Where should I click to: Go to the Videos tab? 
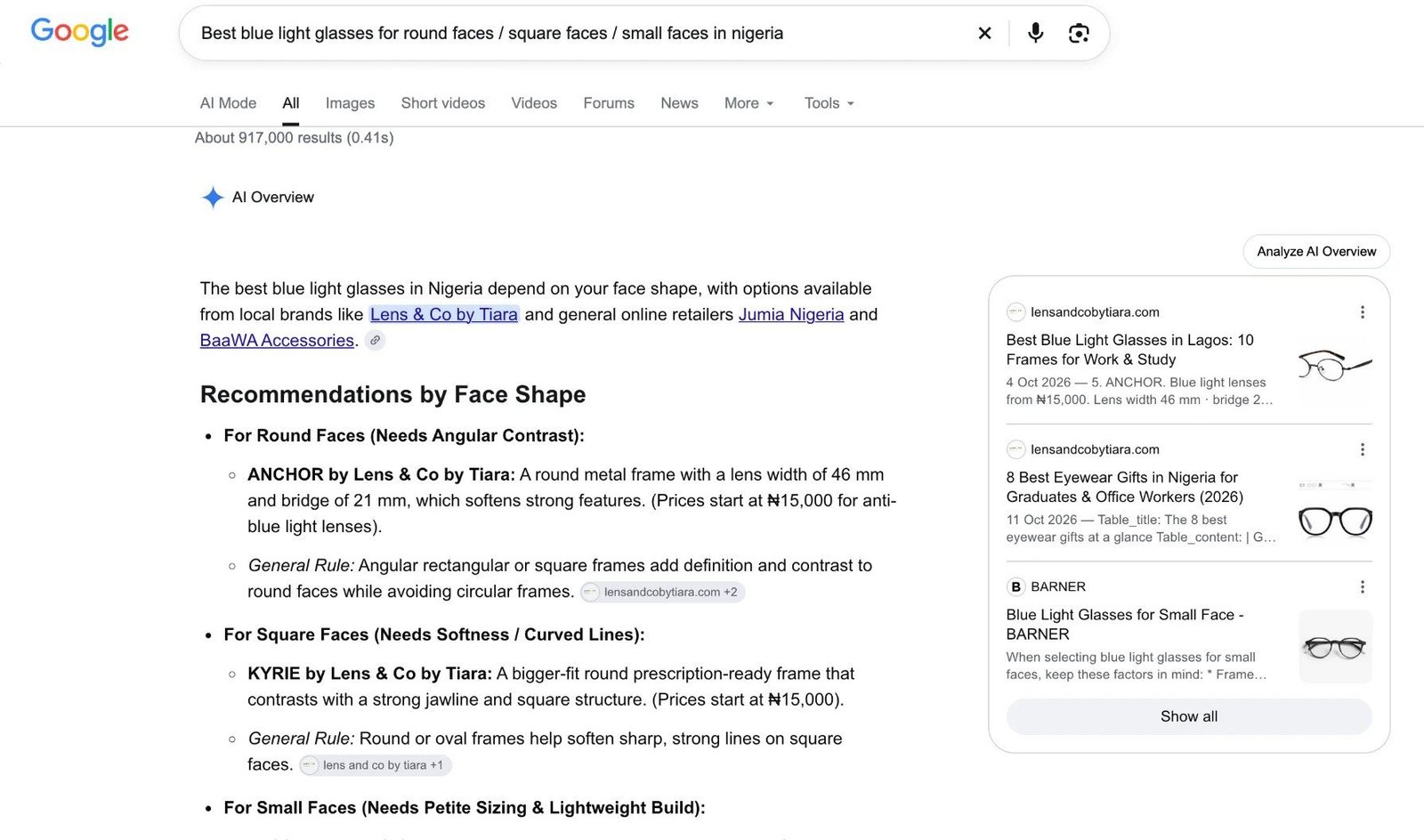534,103
